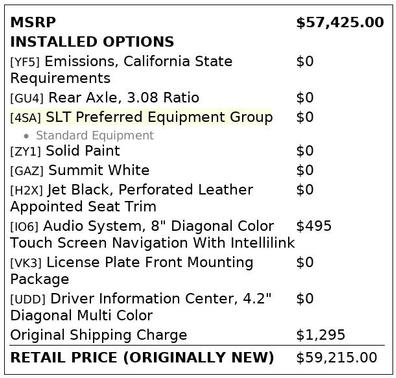
Task: Click the GU4 option code
Action: tap(27, 98)
